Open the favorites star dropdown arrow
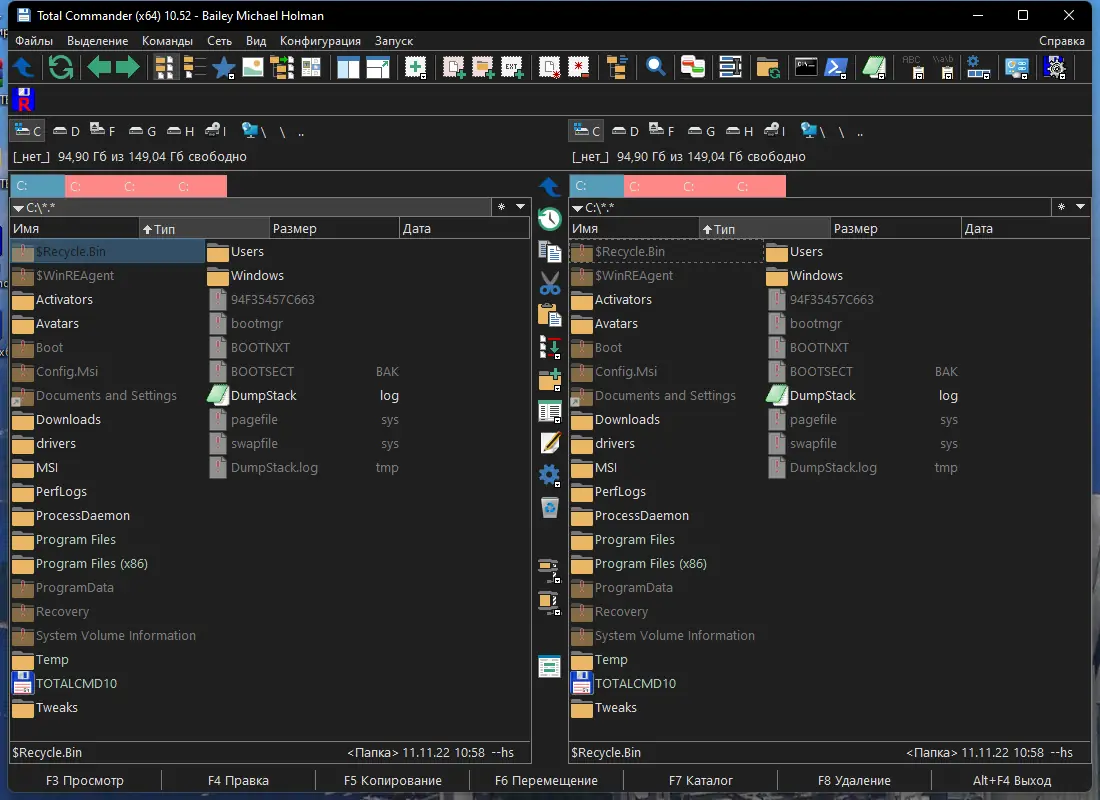This screenshot has height=800, width=1100. (232, 74)
